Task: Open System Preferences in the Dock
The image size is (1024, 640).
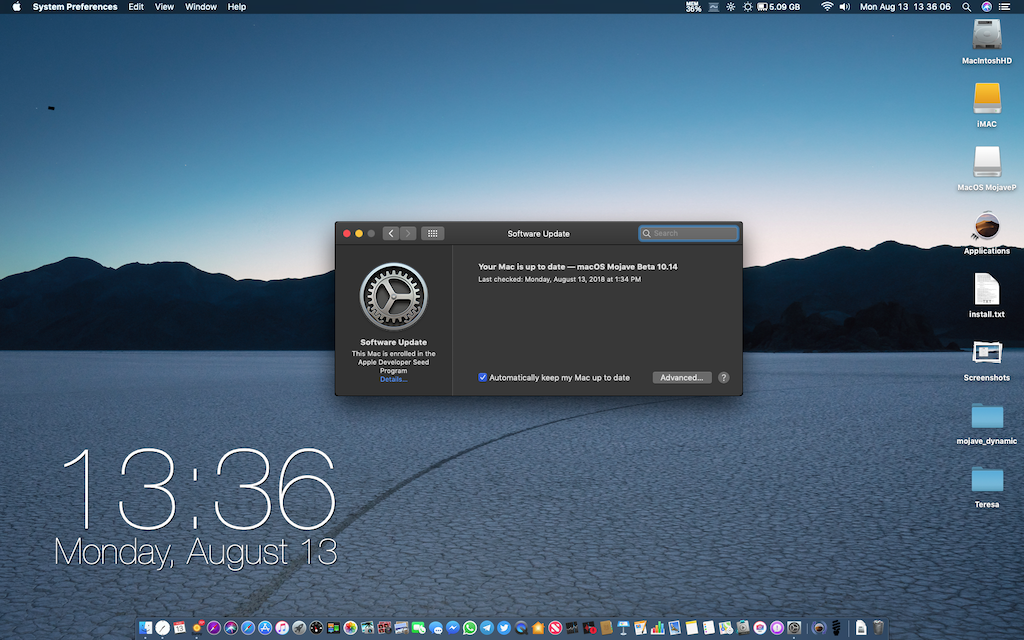Action: click(x=794, y=628)
